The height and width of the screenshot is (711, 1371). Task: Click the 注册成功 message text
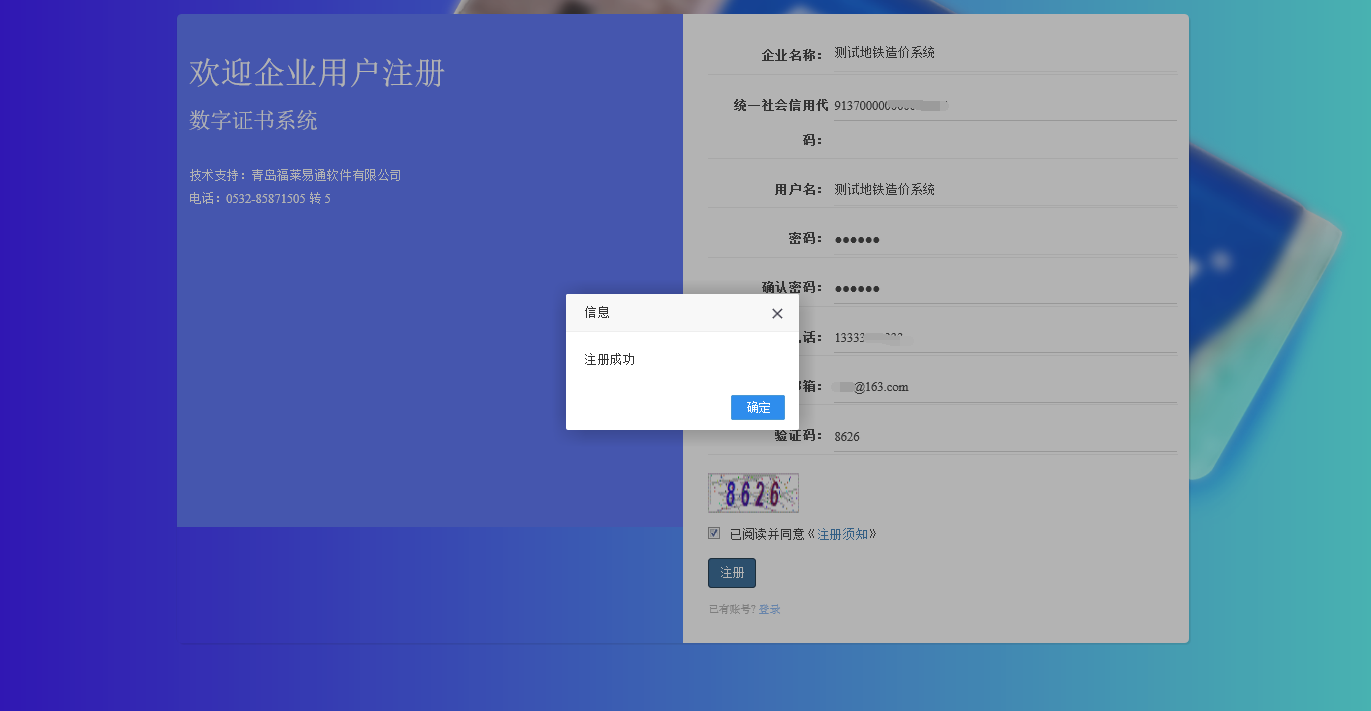pos(609,359)
